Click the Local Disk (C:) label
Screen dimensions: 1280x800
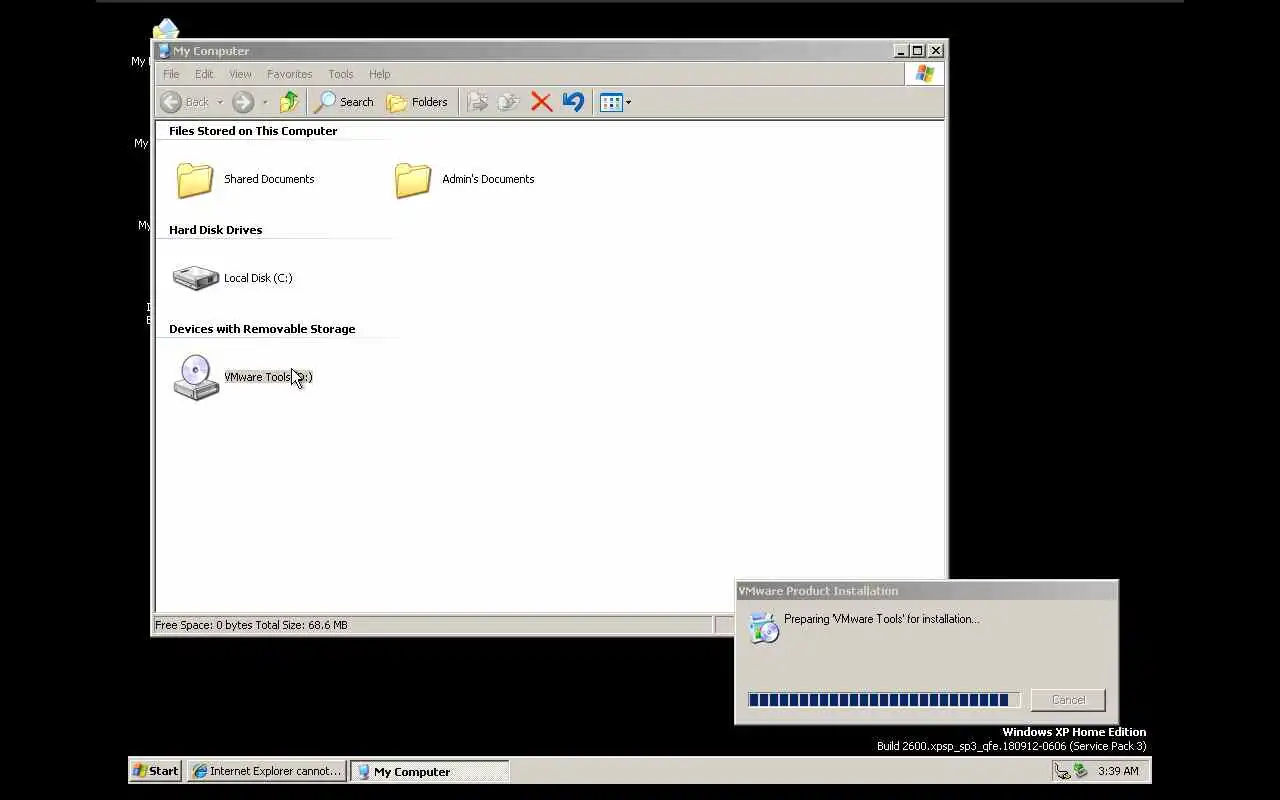click(x=258, y=278)
